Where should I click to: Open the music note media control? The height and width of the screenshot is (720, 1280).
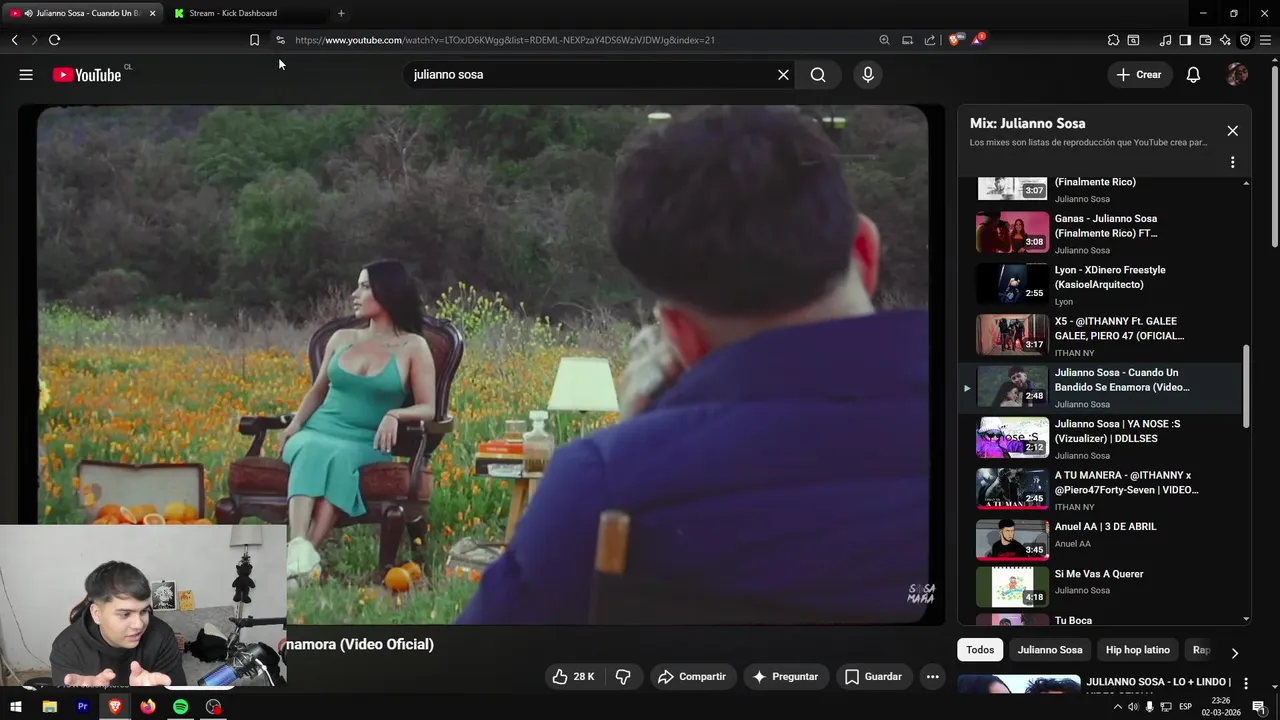pos(1165,40)
